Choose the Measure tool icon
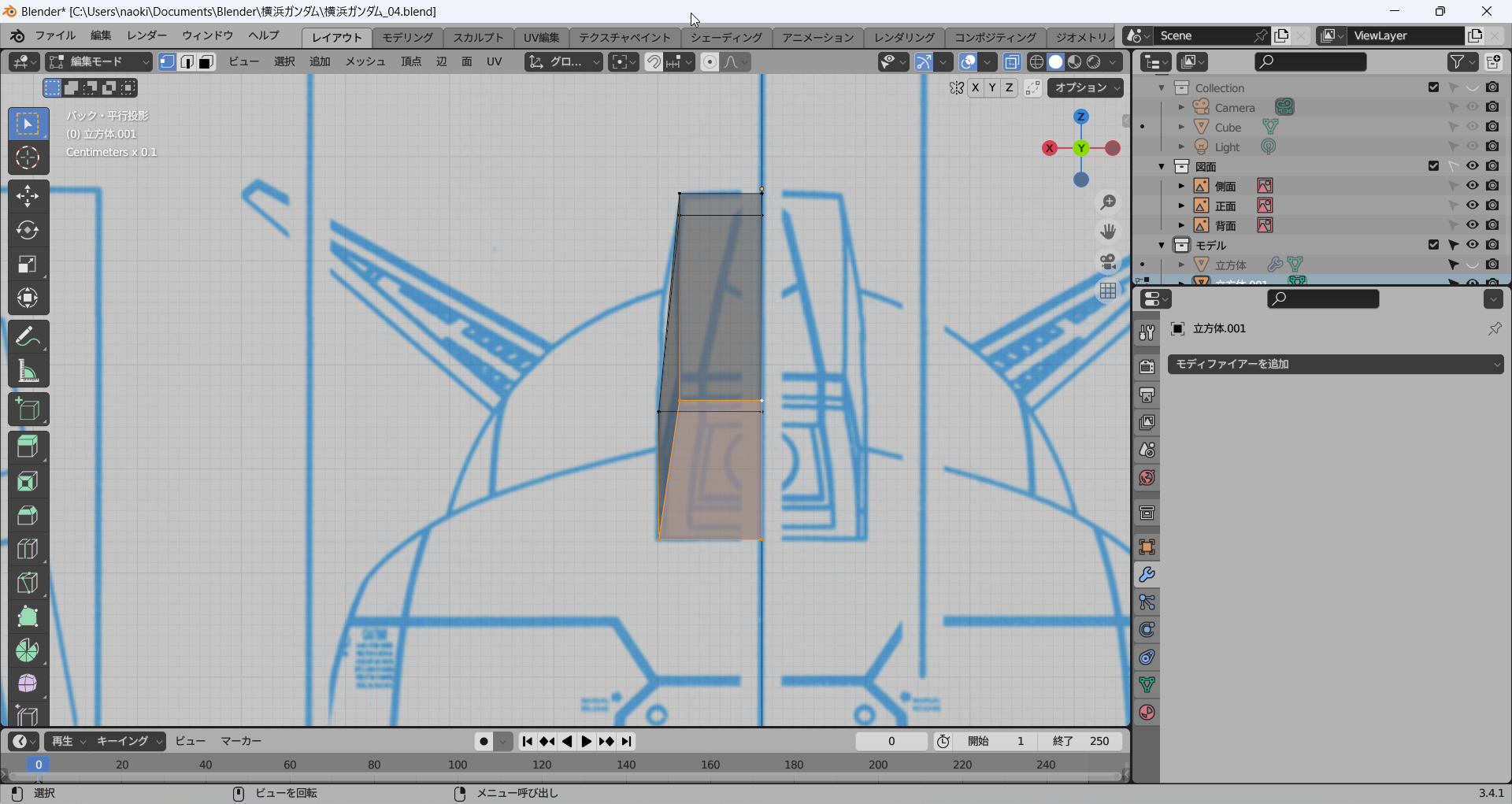 click(28, 372)
